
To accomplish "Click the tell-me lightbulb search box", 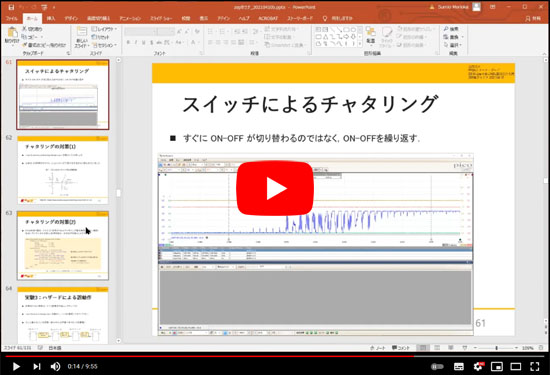I will pyautogui.click(x=338, y=18).
